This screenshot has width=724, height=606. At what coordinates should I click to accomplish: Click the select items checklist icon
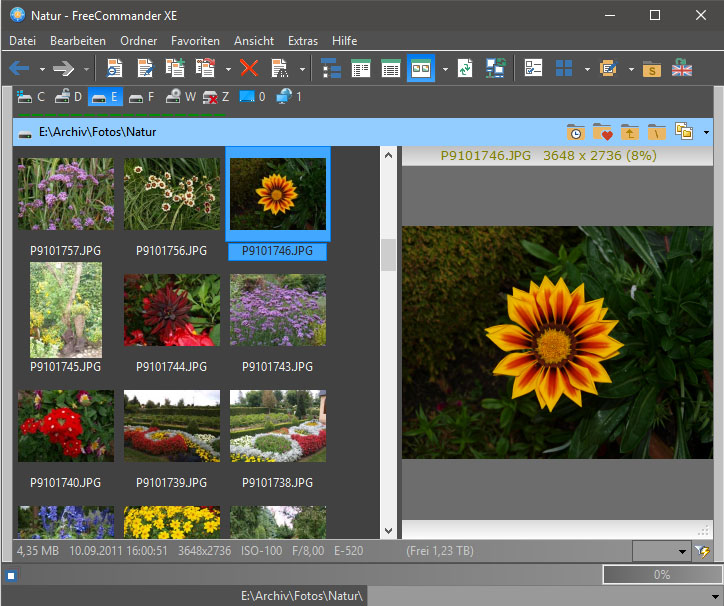(x=533, y=68)
